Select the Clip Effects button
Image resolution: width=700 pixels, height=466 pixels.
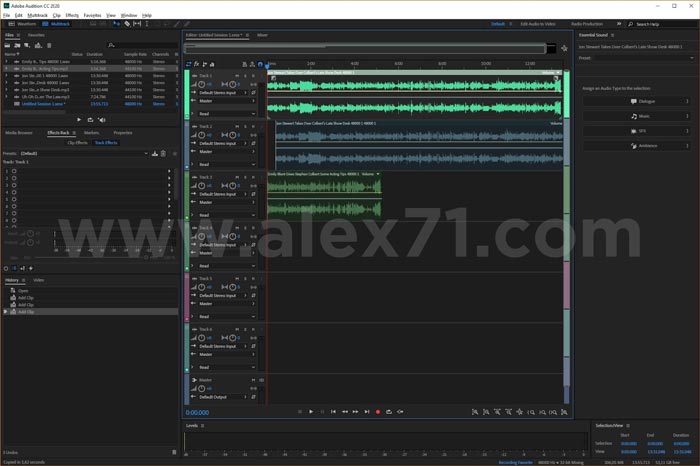77,143
